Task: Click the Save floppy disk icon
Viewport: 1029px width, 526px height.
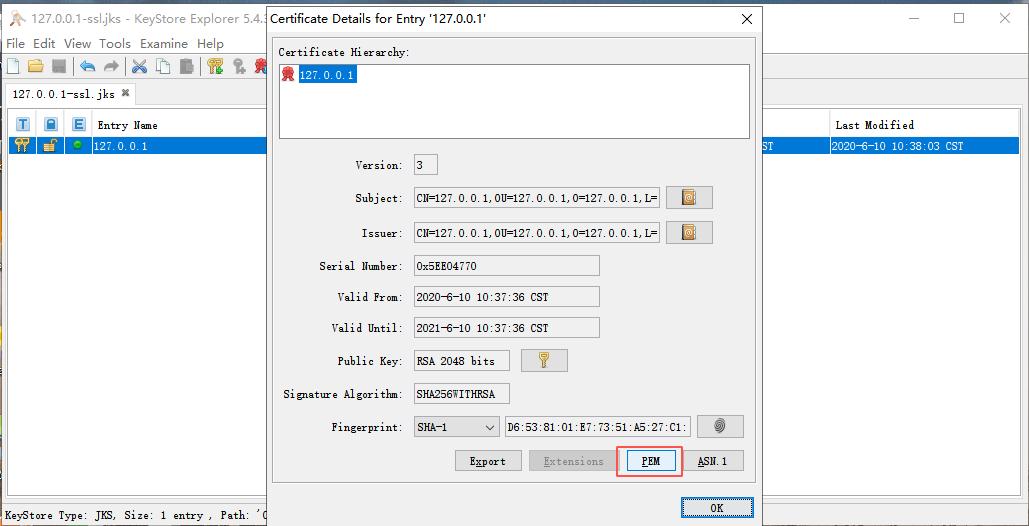Action: click(58, 66)
